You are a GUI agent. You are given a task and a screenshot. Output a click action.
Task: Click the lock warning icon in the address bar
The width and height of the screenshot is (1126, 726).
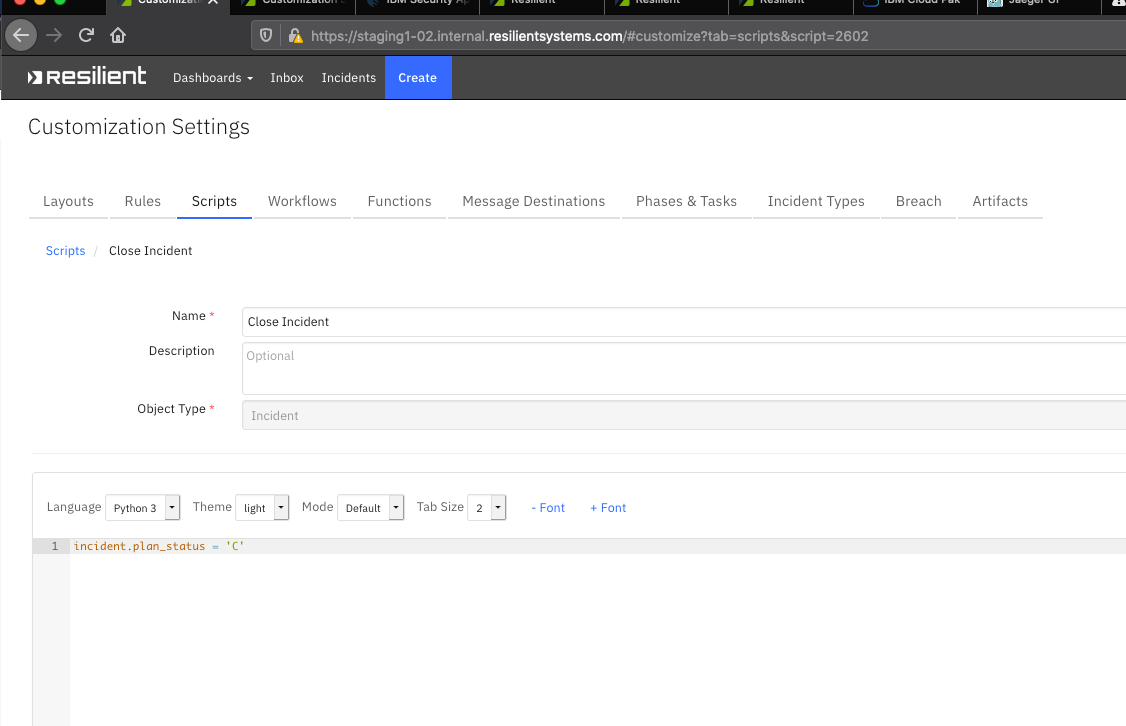[295, 35]
